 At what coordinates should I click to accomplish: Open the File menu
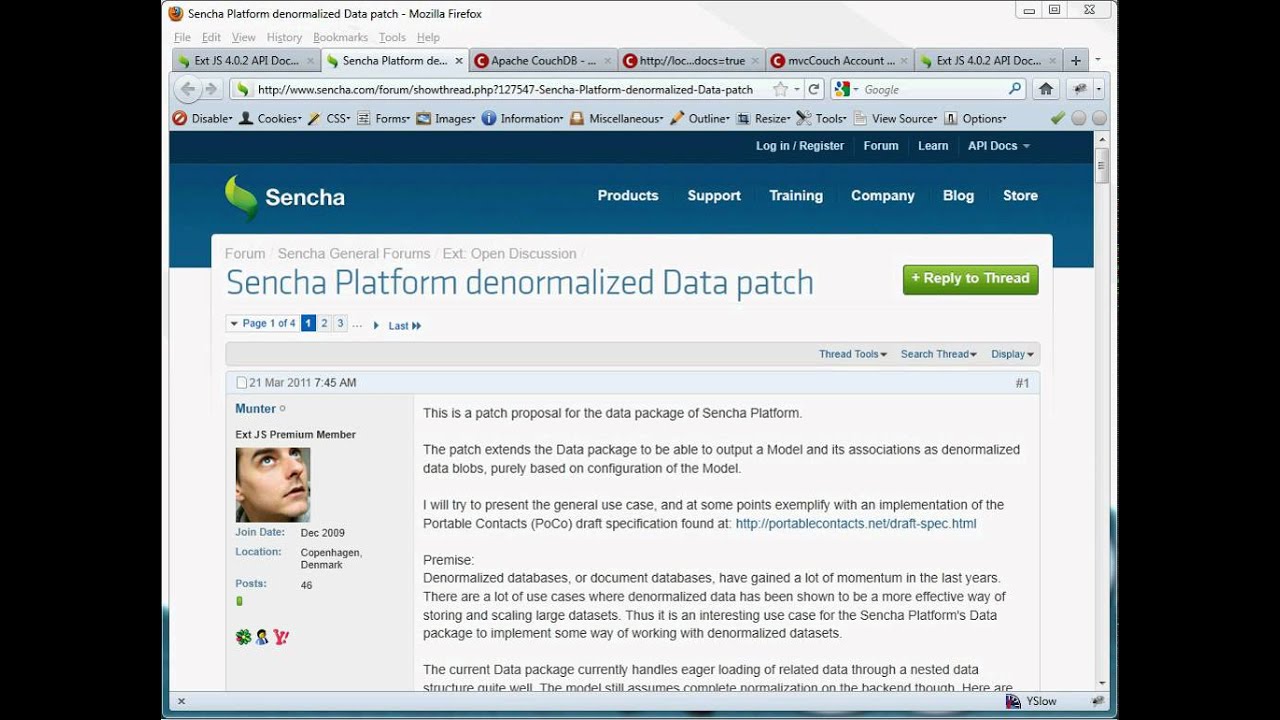[x=182, y=37]
